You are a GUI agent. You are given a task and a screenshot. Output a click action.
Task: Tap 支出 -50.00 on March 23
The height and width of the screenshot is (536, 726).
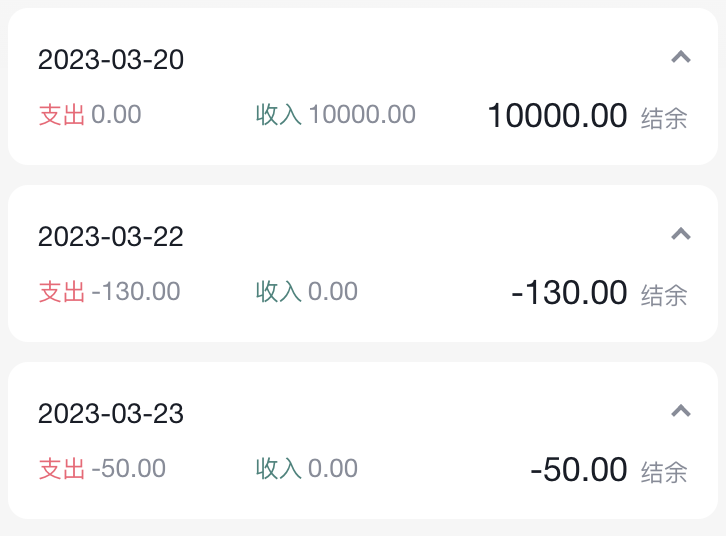pyautogui.click(x=102, y=469)
